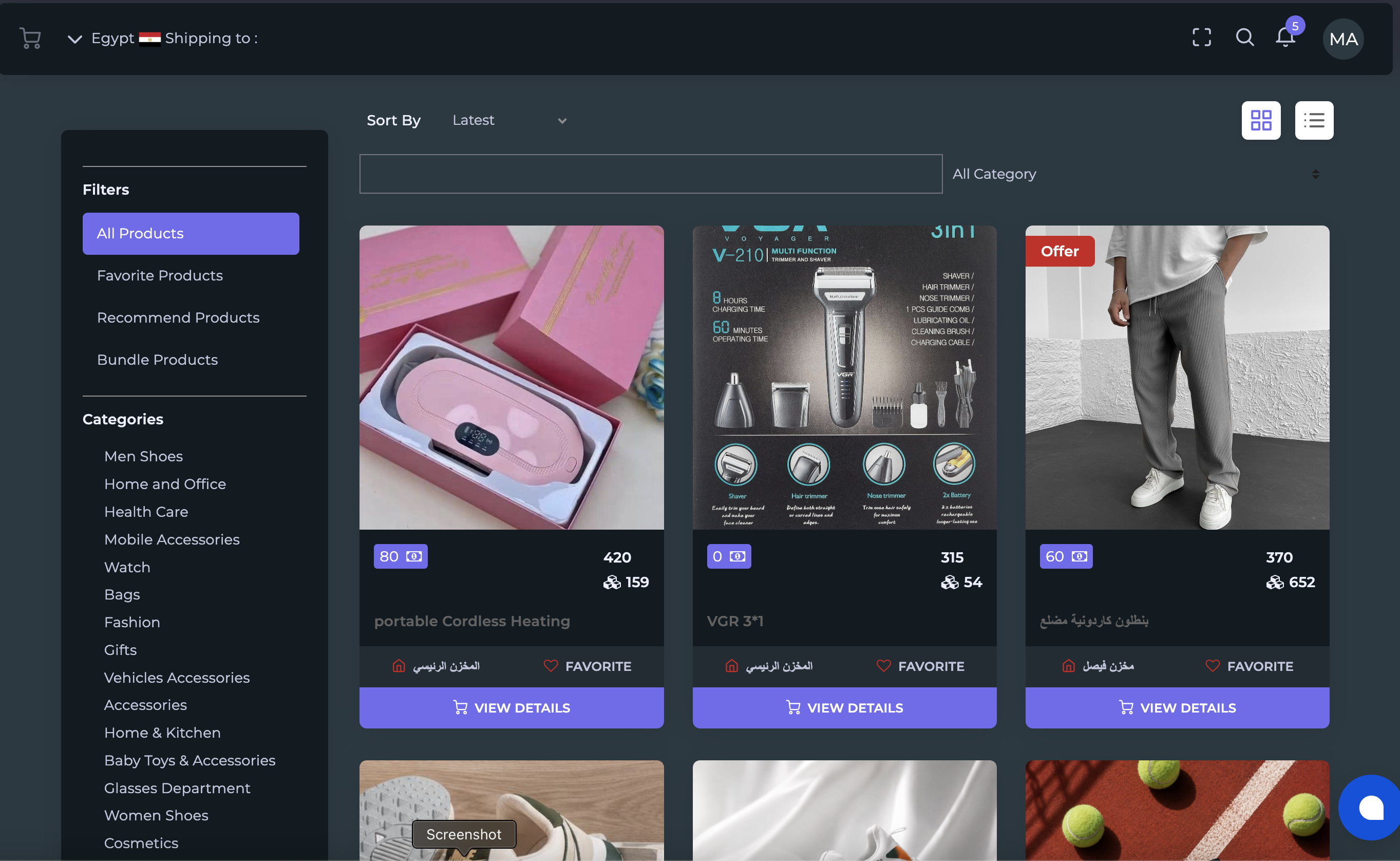View details of the Offer pants
Image resolution: width=1400 pixels, height=861 pixels.
1178,708
